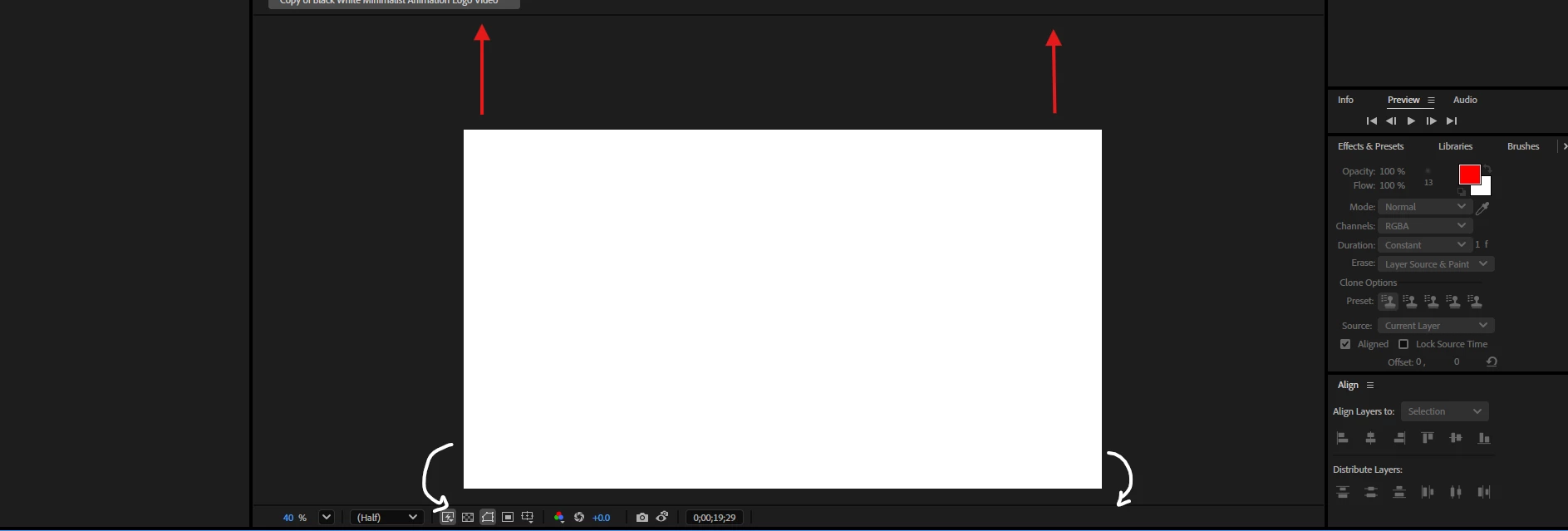Viewport: 1568px width, 531px height.
Task: Distribute layers by vertical centers
Action: coord(1371,492)
